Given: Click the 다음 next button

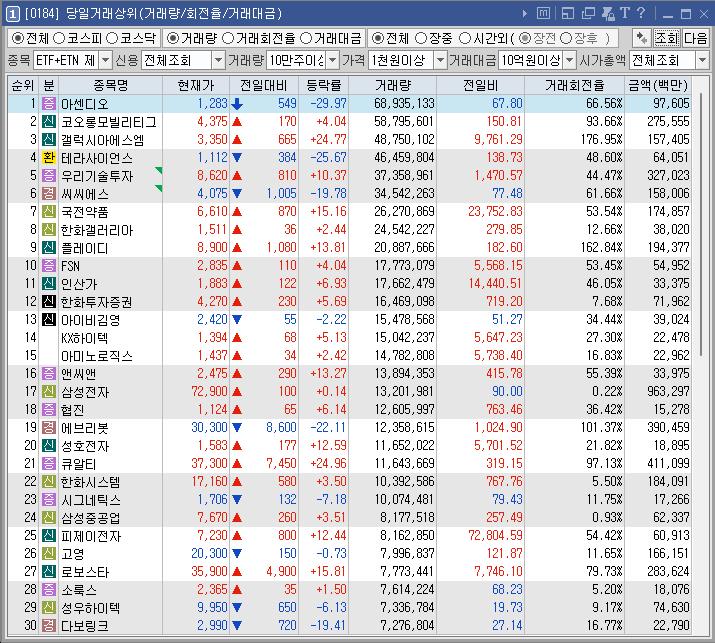Looking at the screenshot, I should pyautogui.click(x=695, y=38).
